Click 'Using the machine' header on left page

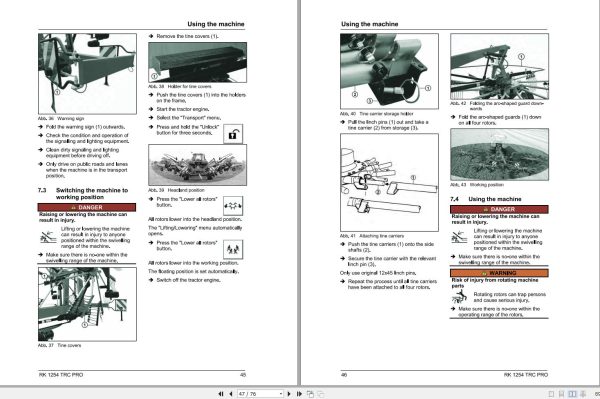pos(216,24)
